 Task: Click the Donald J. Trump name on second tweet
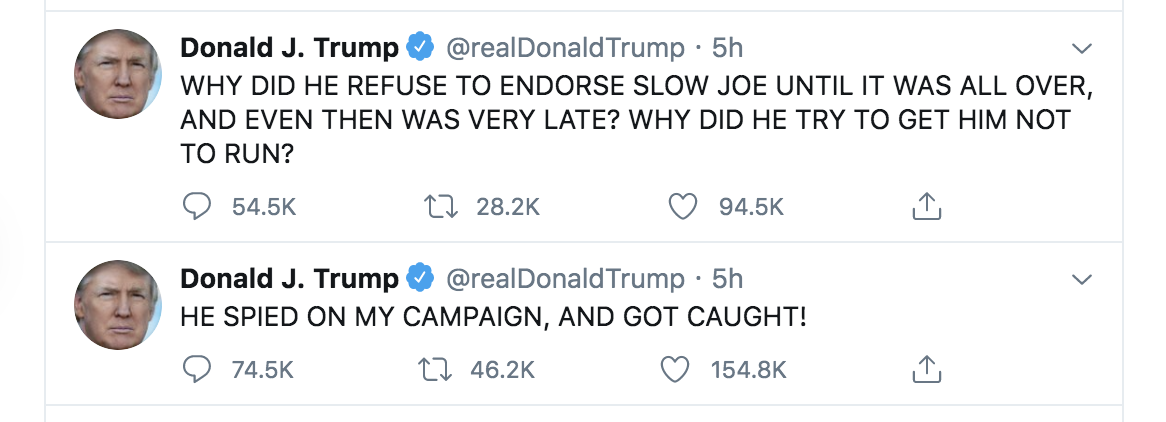[x=289, y=279]
